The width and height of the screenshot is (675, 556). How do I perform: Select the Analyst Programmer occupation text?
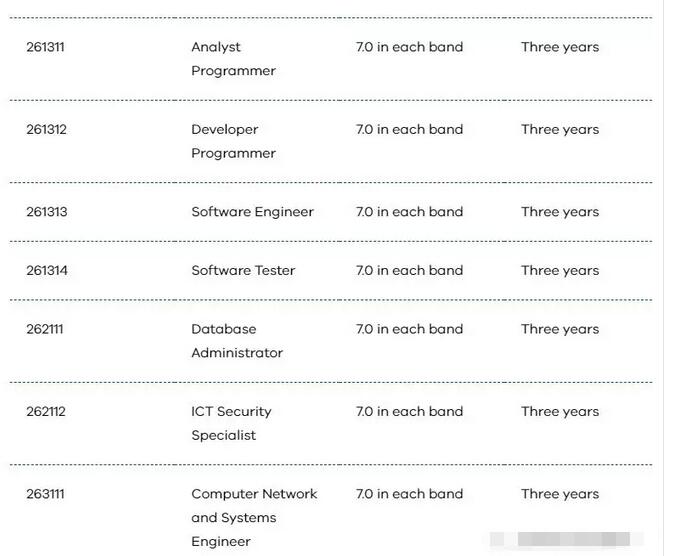point(233,59)
